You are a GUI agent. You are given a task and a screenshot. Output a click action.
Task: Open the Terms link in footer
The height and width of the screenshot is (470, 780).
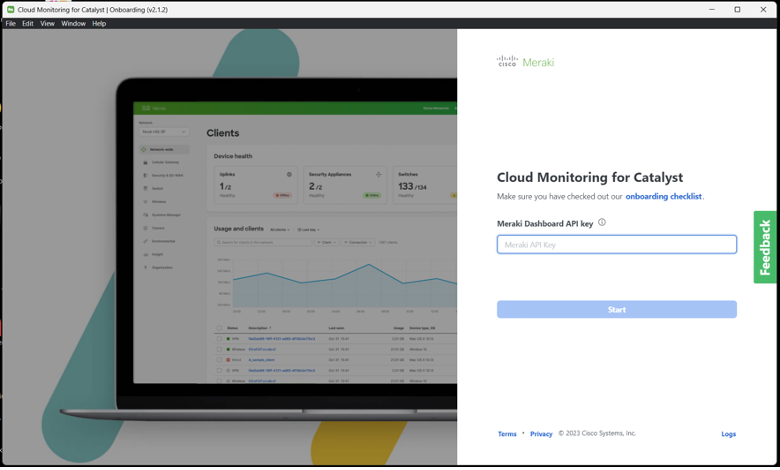pyautogui.click(x=507, y=434)
